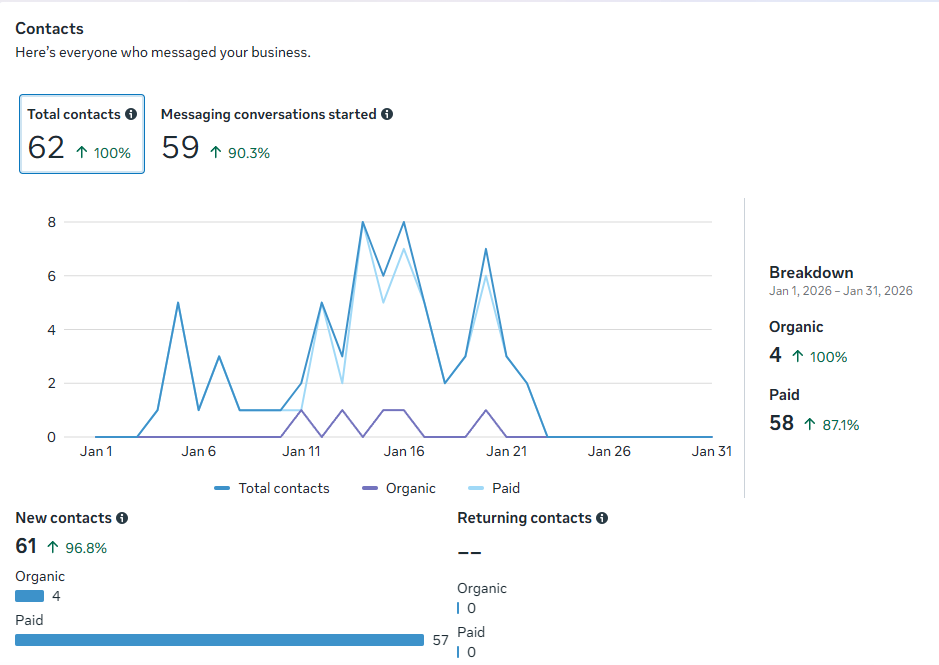Toggle Organic series in chart legend
This screenshot has height=665, width=939.
pos(399,488)
